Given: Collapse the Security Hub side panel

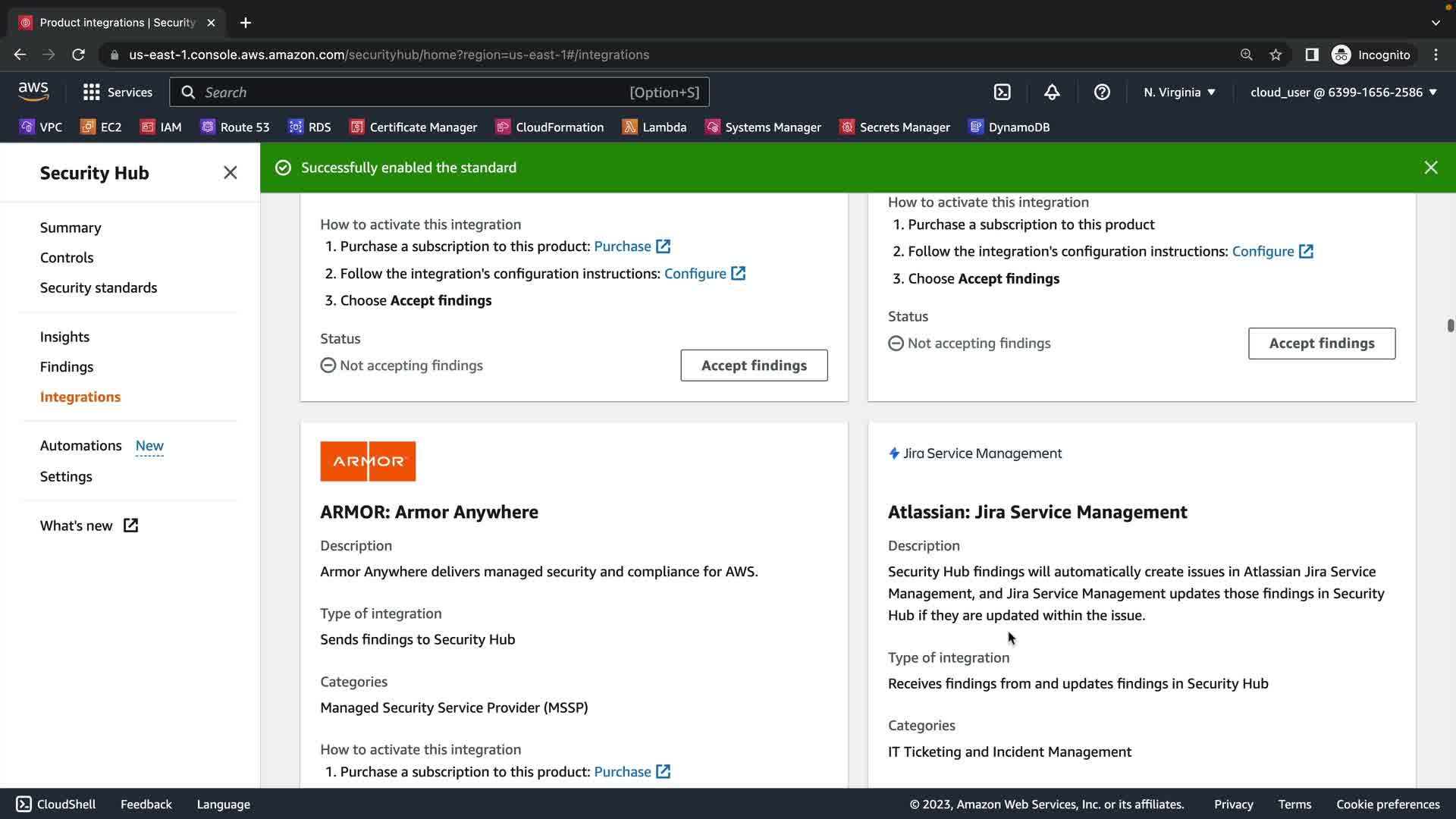Looking at the screenshot, I should pyautogui.click(x=231, y=173).
